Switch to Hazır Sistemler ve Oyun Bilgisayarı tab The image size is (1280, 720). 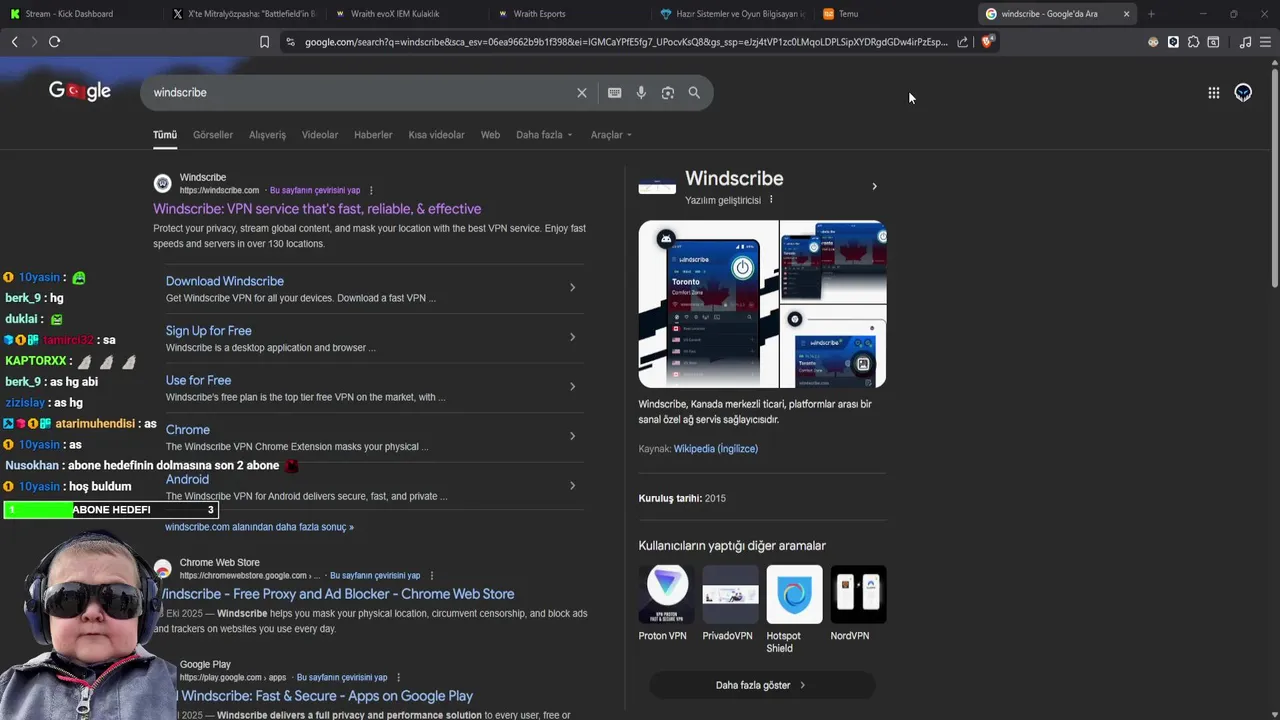[x=730, y=14]
